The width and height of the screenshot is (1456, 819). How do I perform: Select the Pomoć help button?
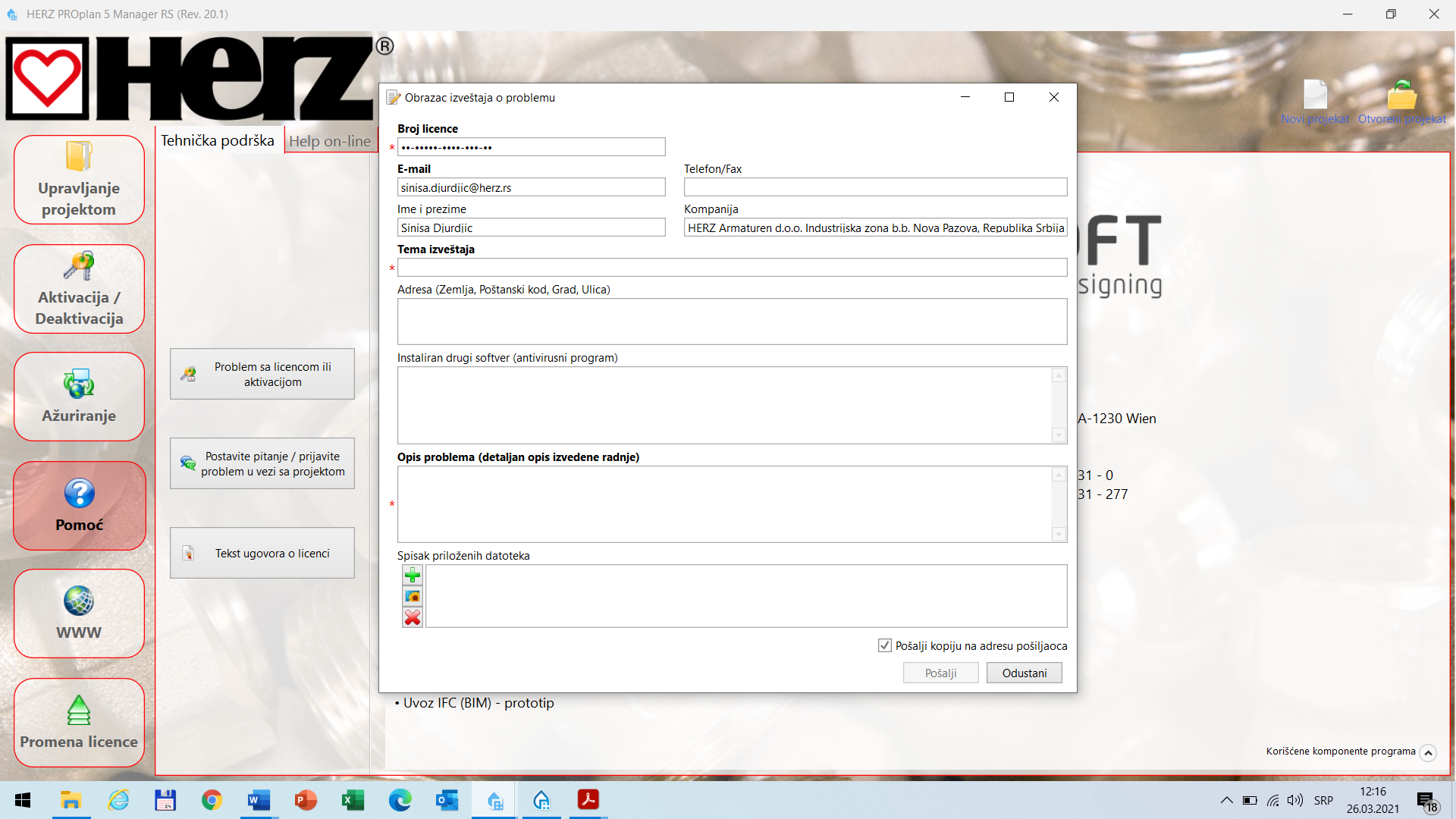(79, 506)
